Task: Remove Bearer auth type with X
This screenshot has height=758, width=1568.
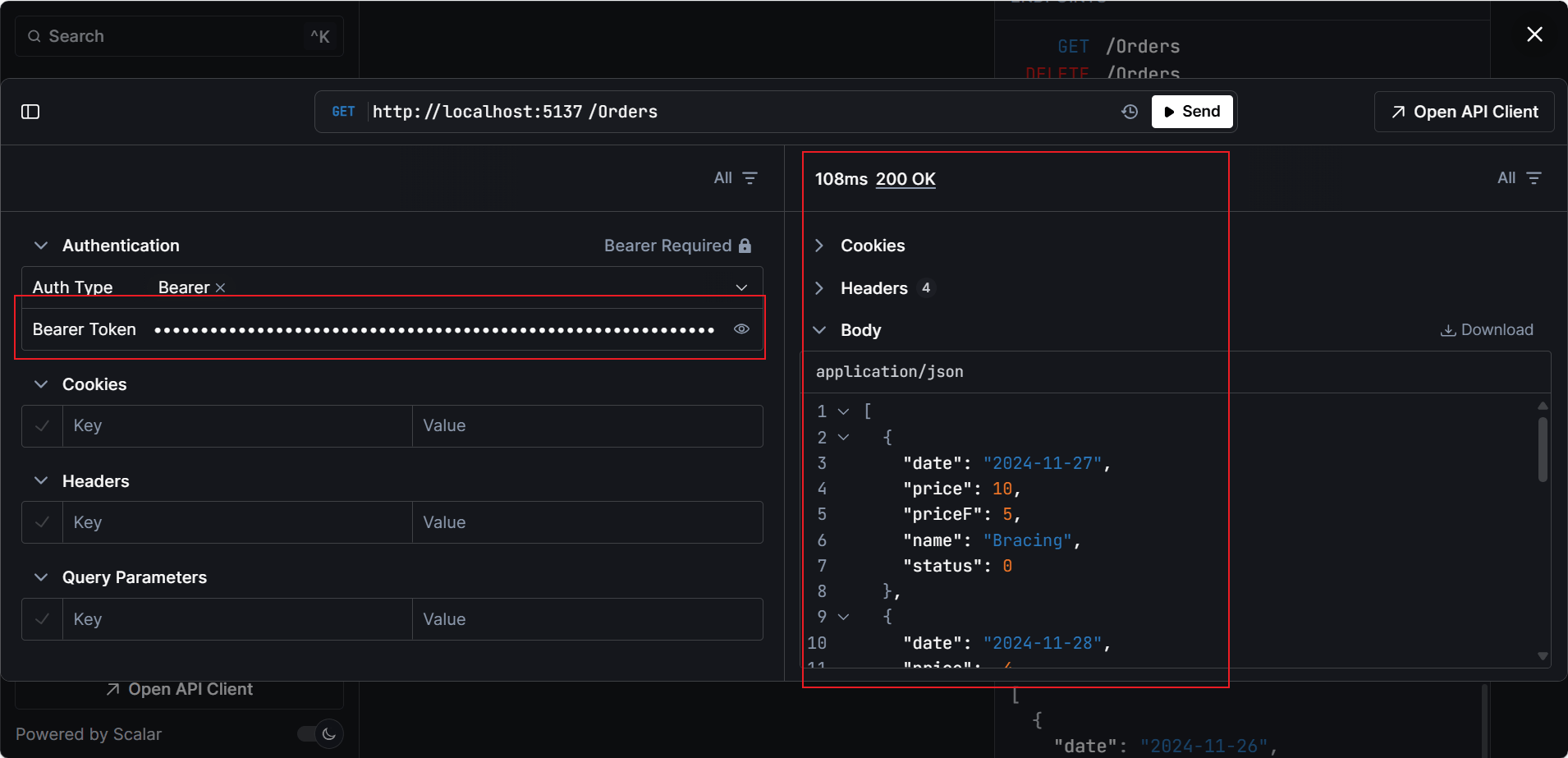Action: click(x=220, y=288)
